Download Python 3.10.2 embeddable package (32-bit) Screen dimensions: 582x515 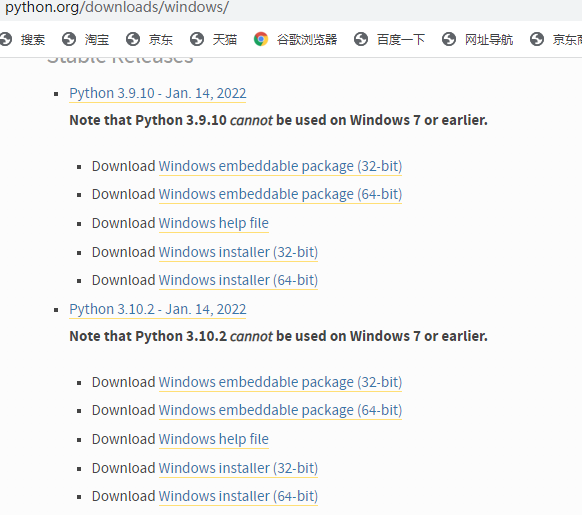(x=280, y=382)
